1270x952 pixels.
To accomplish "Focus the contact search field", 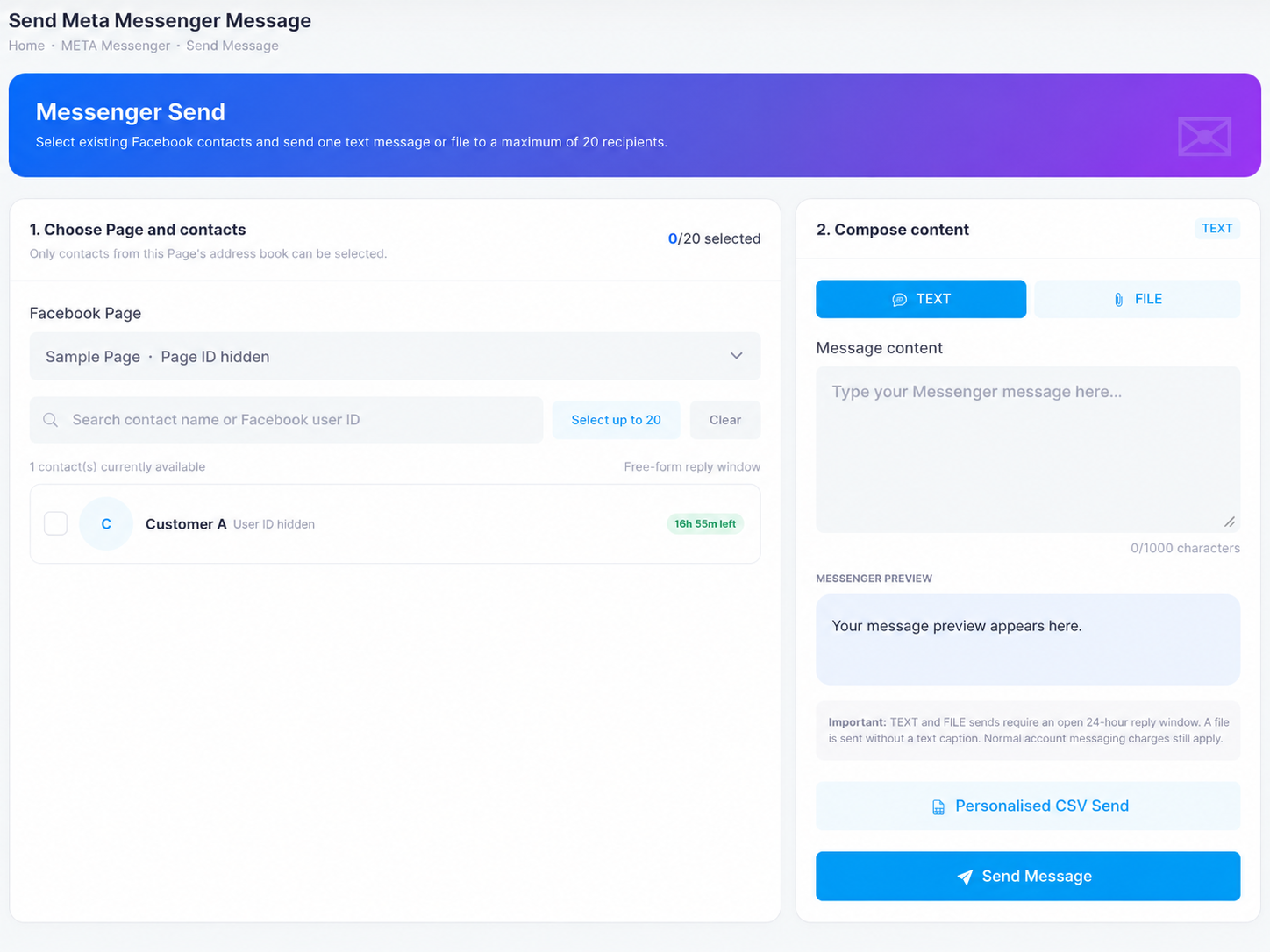I will click(286, 420).
